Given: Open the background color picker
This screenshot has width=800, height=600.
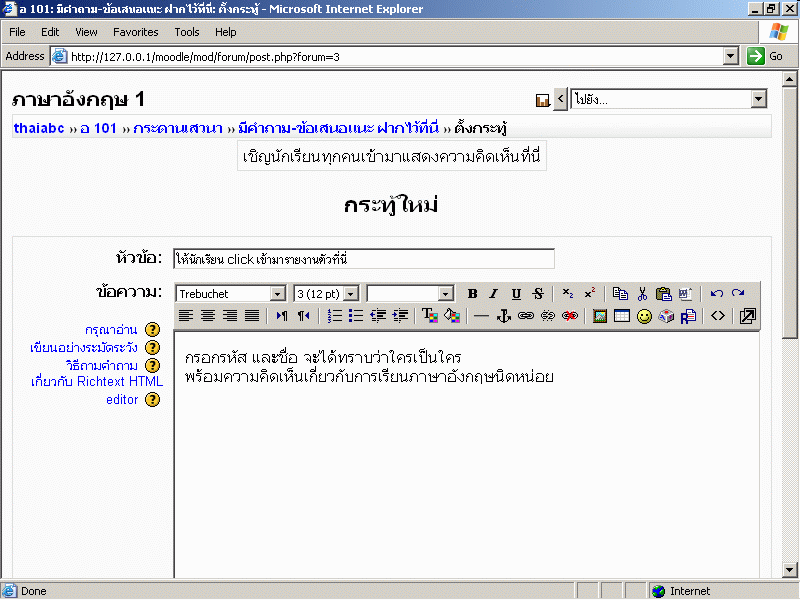Looking at the screenshot, I should [x=452, y=316].
